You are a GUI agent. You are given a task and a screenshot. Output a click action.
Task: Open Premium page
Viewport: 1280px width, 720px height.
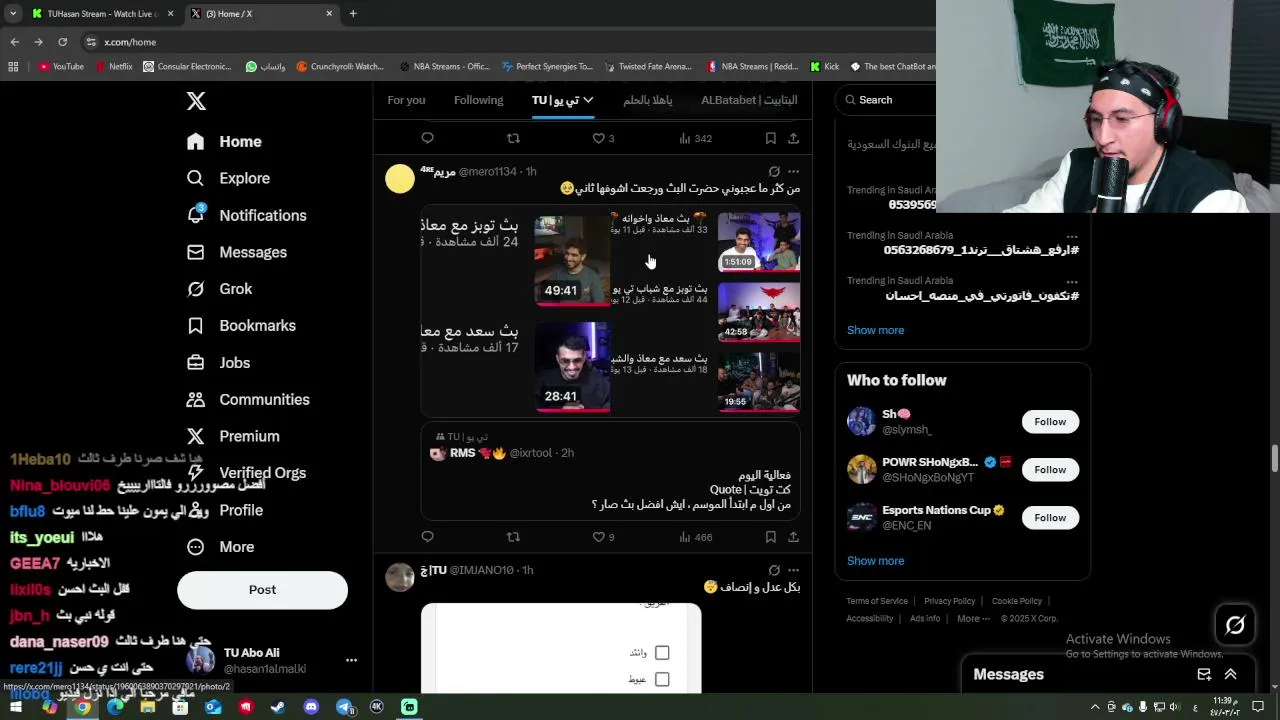point(233,437)
